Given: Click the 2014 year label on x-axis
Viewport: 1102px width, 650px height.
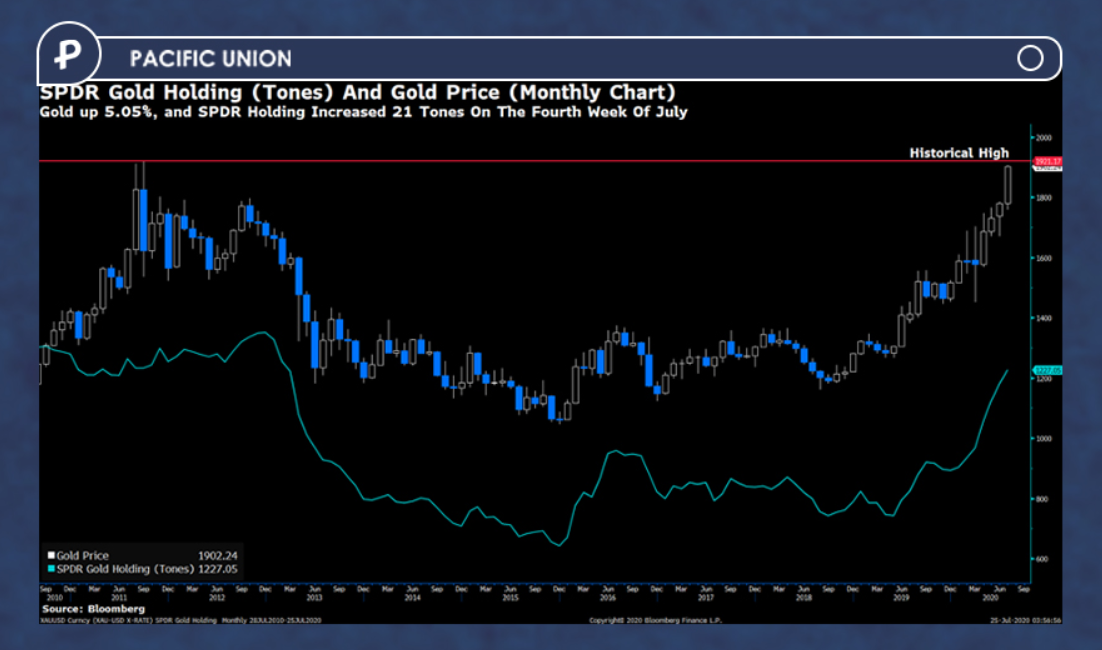Looking at the screenshot, I should [413, 598].
